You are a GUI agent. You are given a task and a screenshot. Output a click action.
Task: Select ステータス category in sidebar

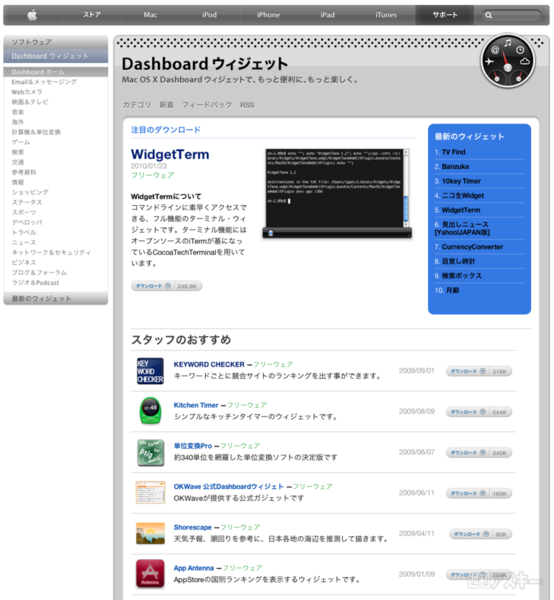pos(27,202)
